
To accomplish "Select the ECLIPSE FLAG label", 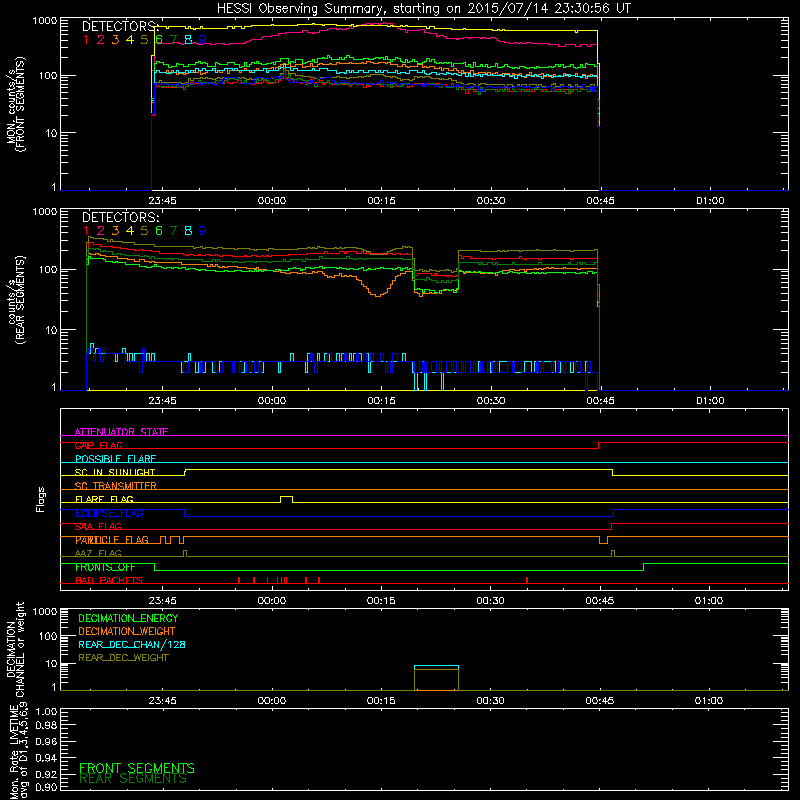I will click(109, 513).
